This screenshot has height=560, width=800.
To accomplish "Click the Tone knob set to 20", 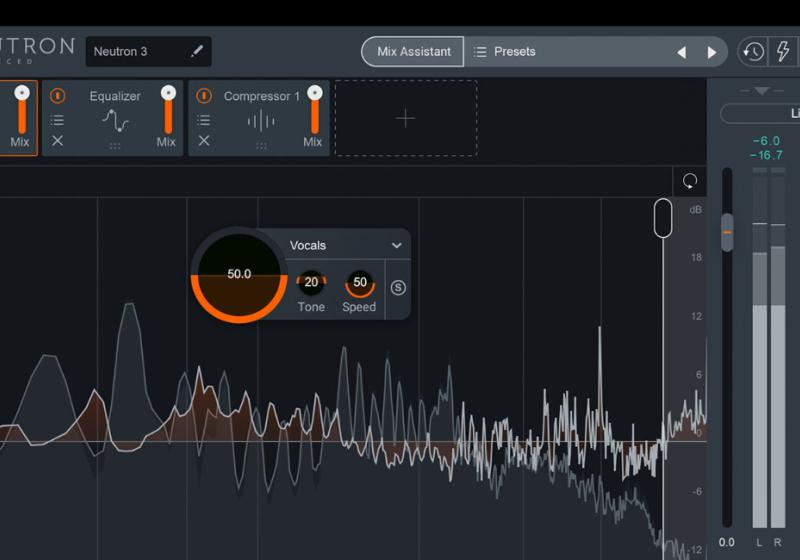I will pos(311,282).
